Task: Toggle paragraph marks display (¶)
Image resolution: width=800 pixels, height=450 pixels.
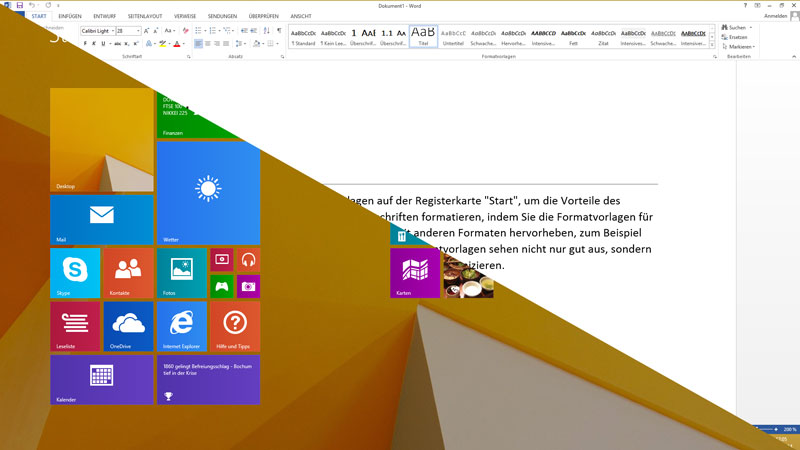Action: [279, 31]
